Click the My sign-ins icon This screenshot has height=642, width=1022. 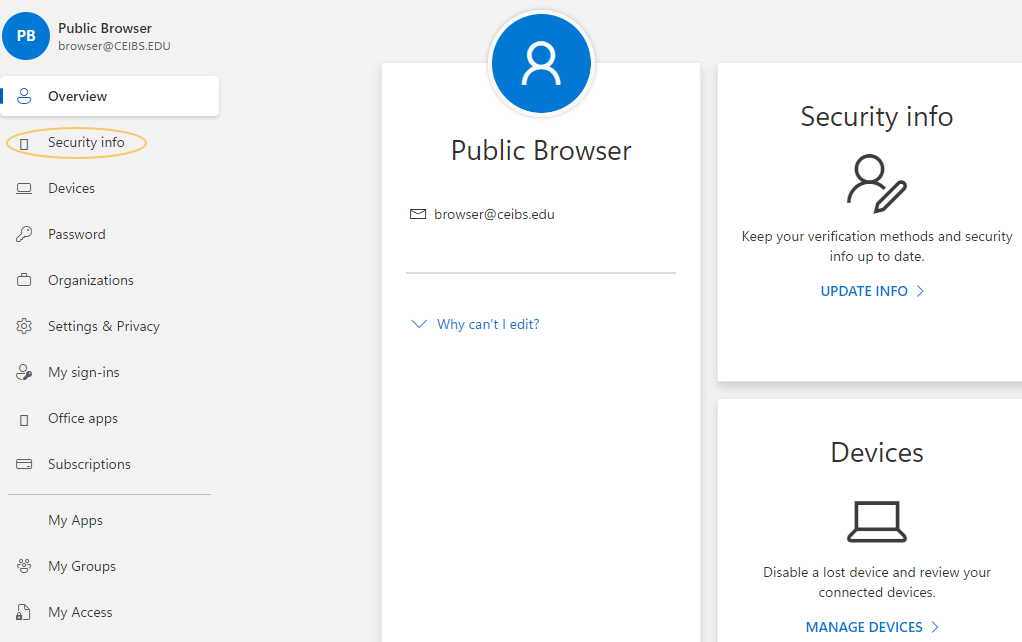click(25, 373)
